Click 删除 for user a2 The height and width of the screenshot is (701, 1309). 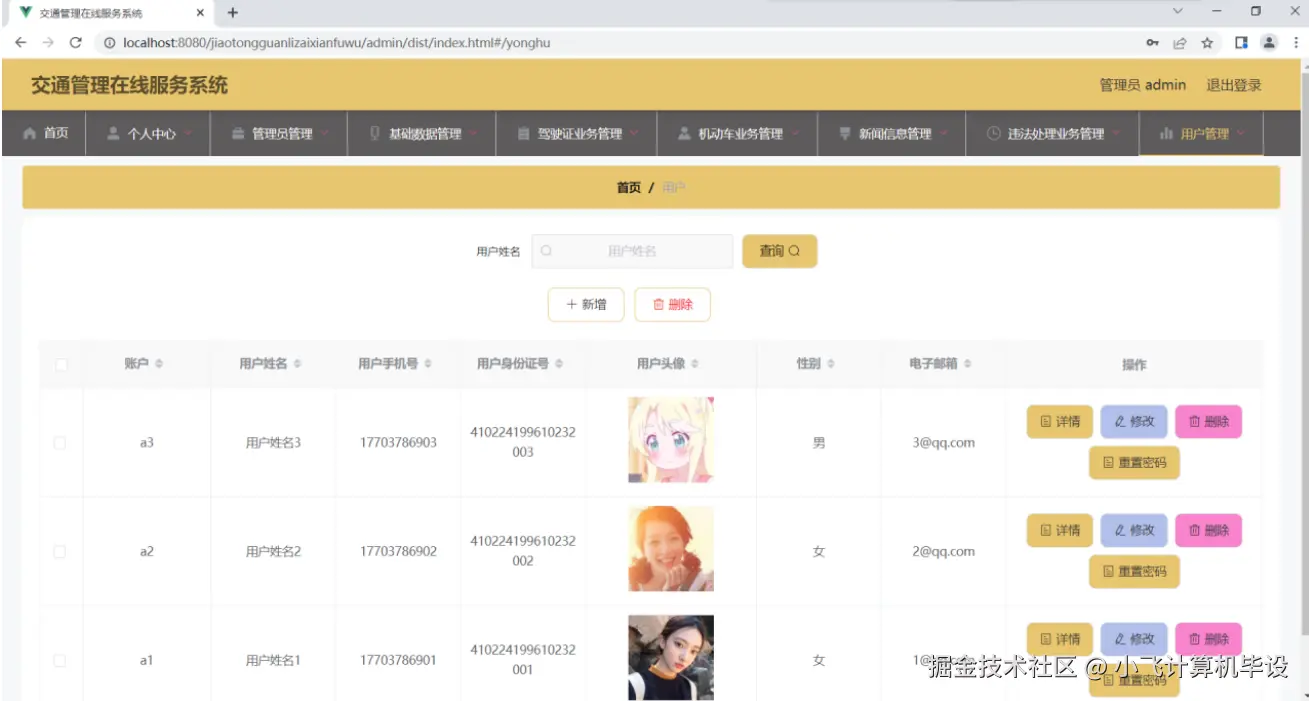(1208, 531)
